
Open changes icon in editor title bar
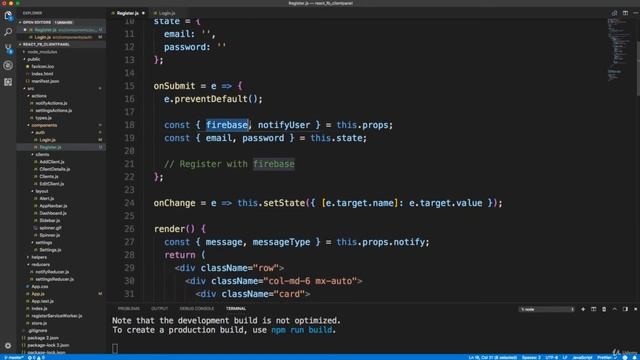(614, 13)
